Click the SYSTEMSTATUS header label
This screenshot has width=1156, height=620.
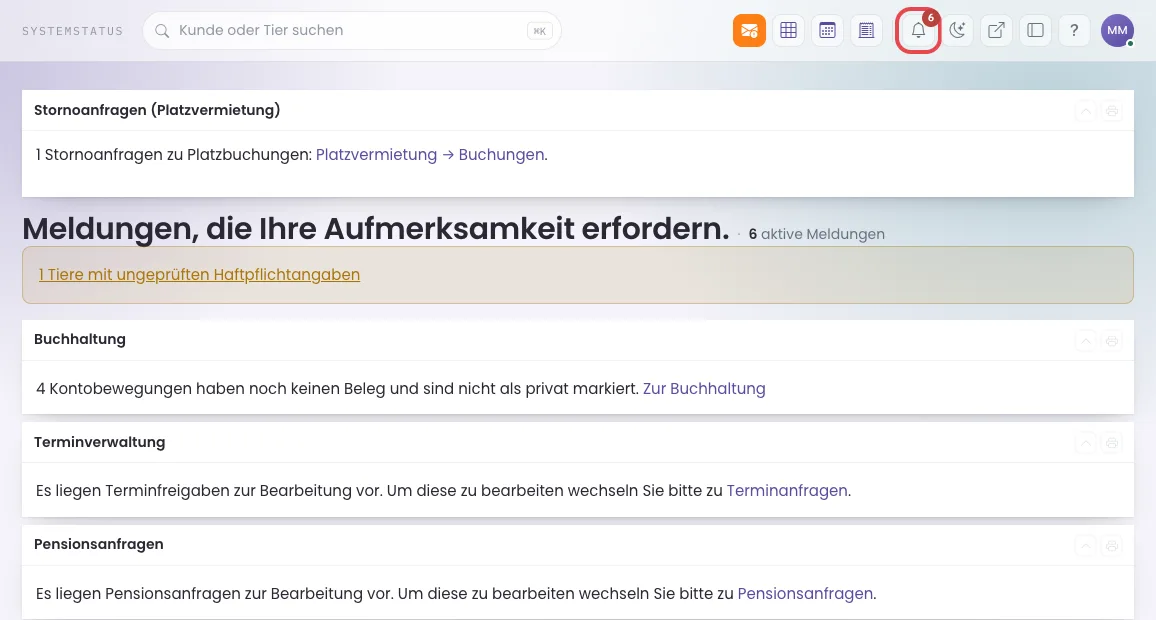72,31
